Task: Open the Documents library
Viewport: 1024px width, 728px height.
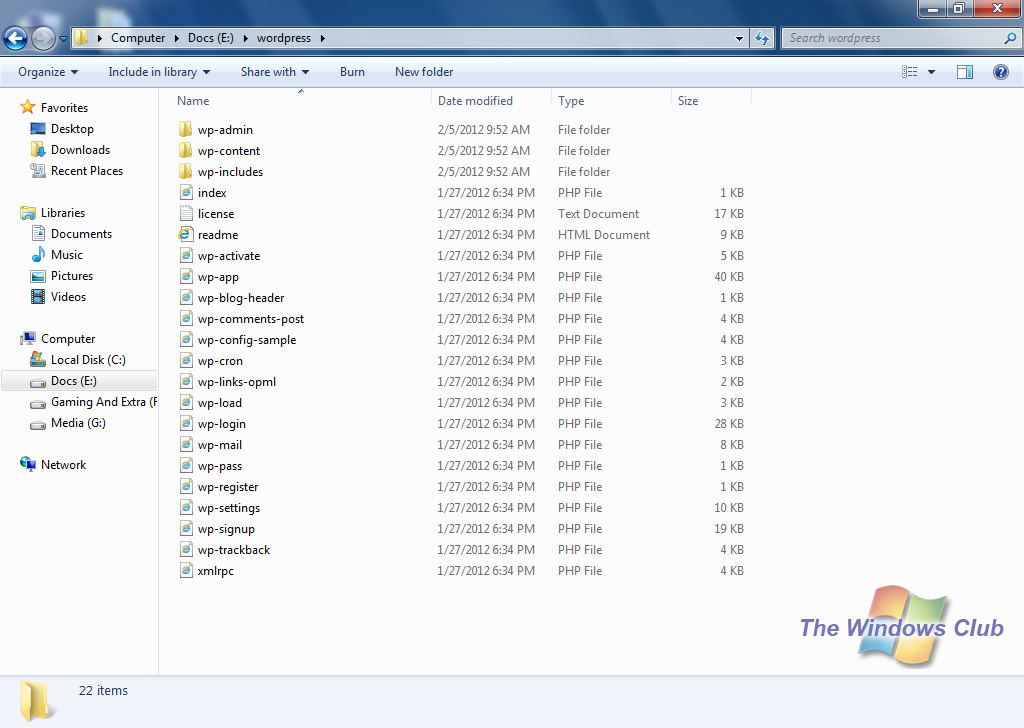Action: [x=82, y=234]
